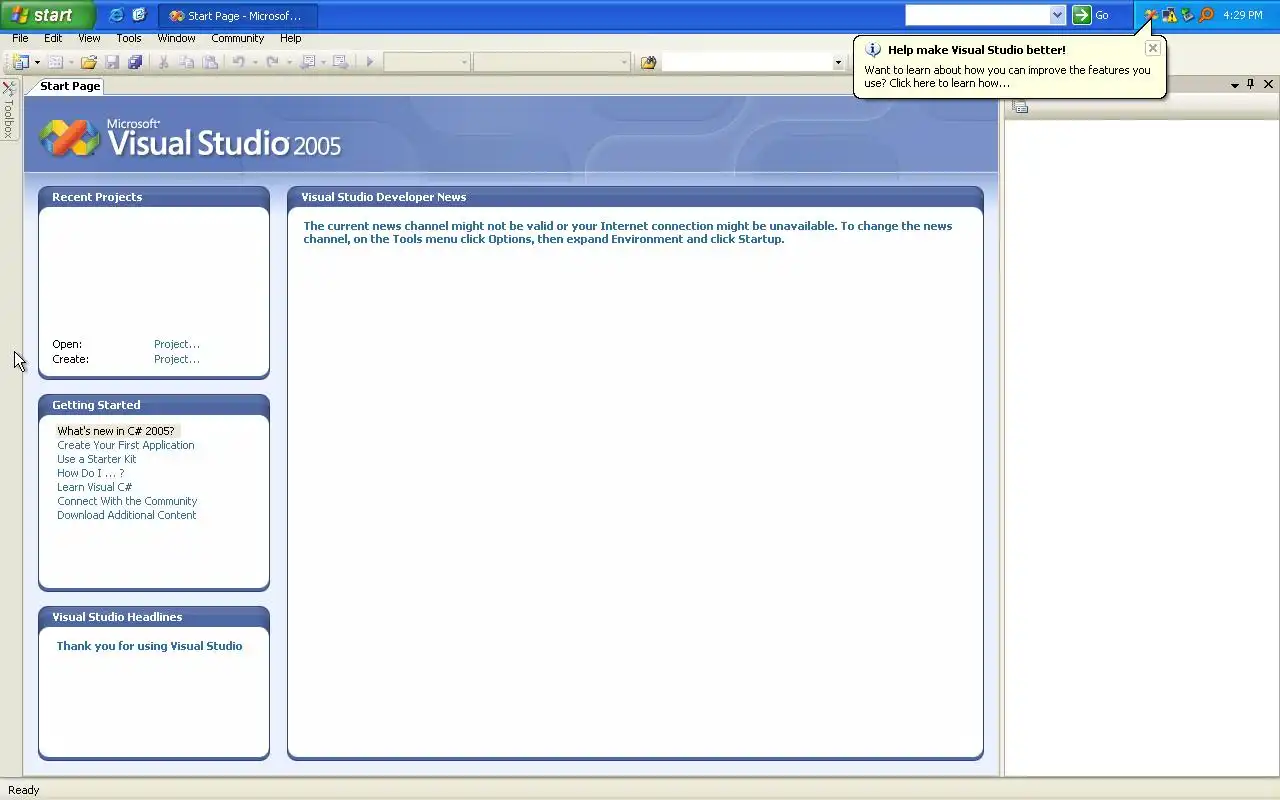Click the Redo arrow icon
1280x800 pixels.
tap(272, 62)
